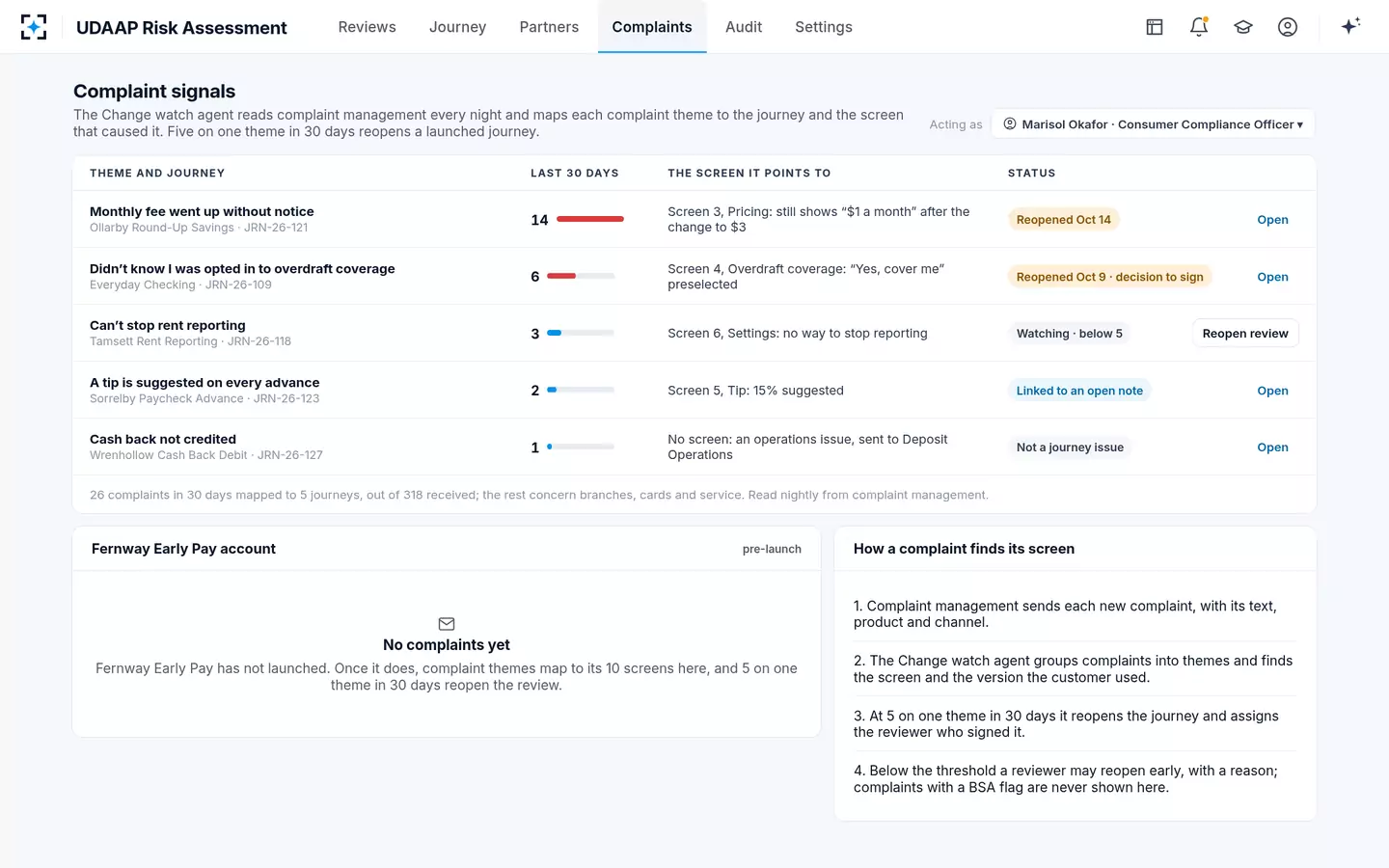The image size is (1389, 868).
Task: Click the Screen 6 Settings no way to stop cell
Action: (798, 334)
